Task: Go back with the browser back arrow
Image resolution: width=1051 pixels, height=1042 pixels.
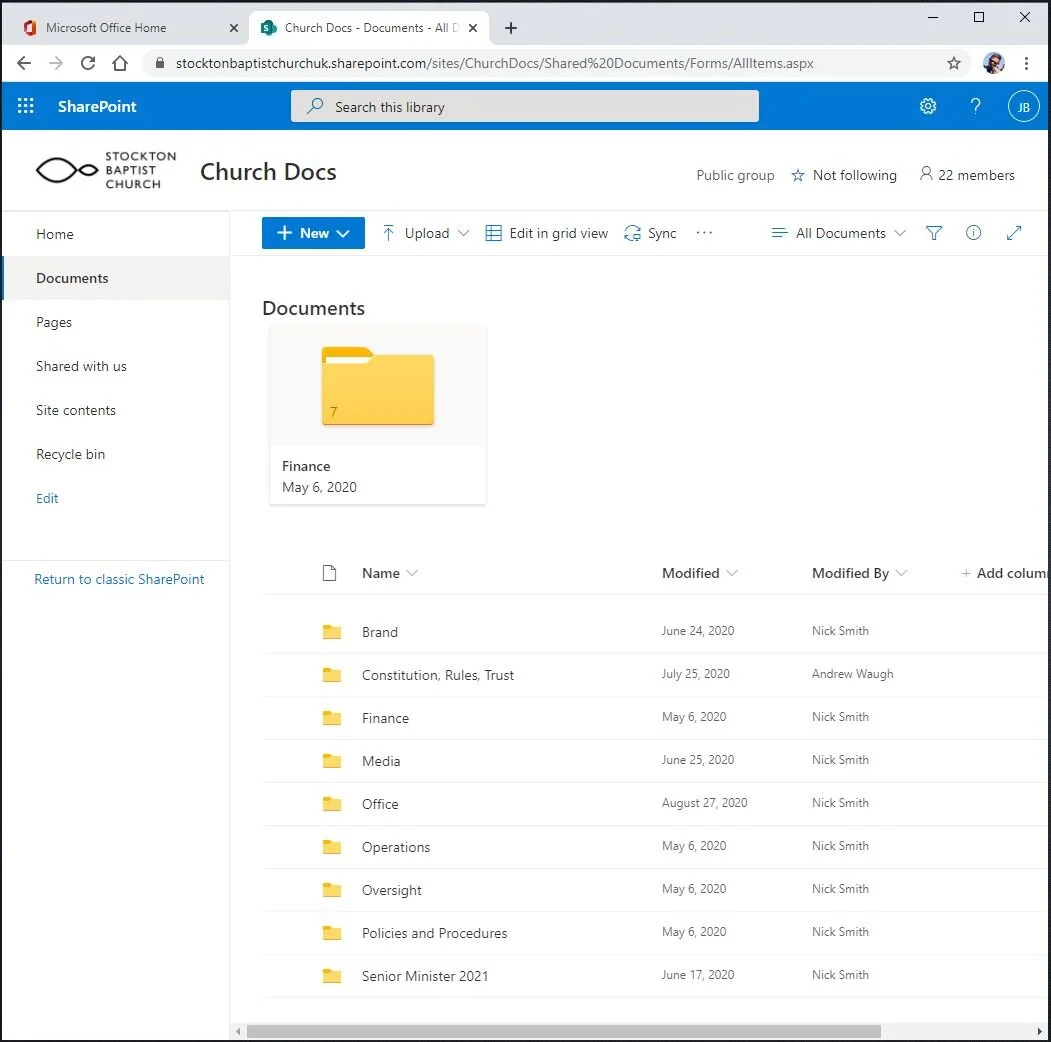Action: [x=24, y=63]
